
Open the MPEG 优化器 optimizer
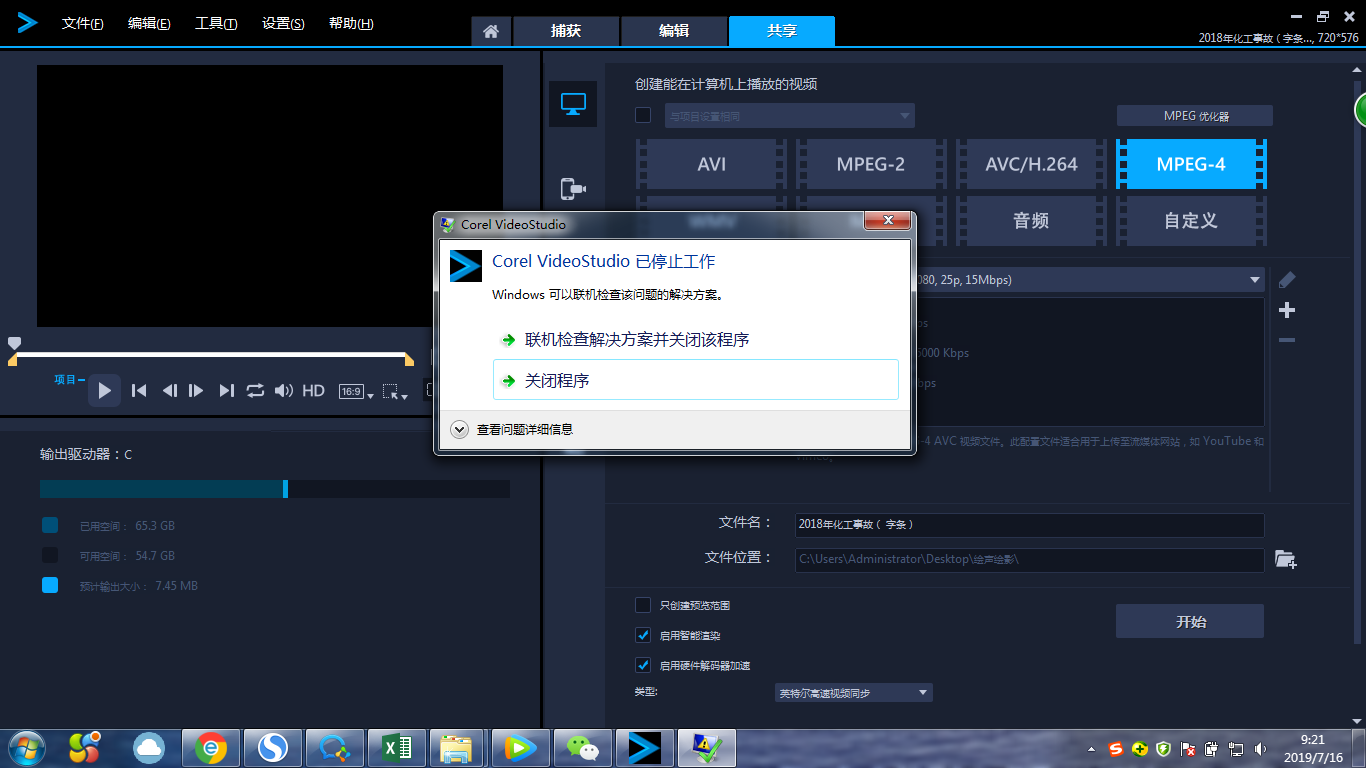pos(1195,116)
